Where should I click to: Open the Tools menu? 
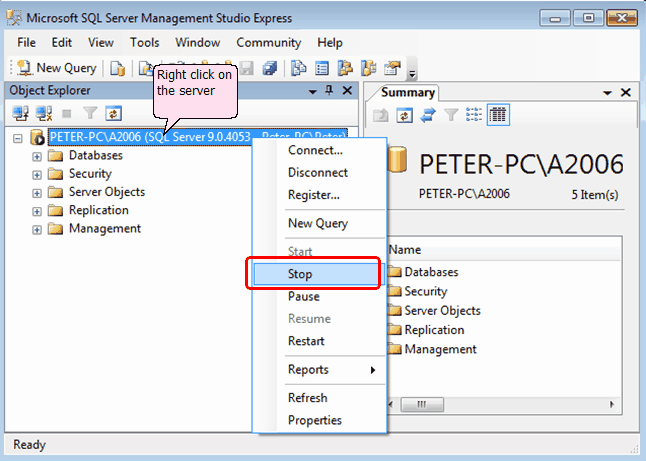coord(145,42)
